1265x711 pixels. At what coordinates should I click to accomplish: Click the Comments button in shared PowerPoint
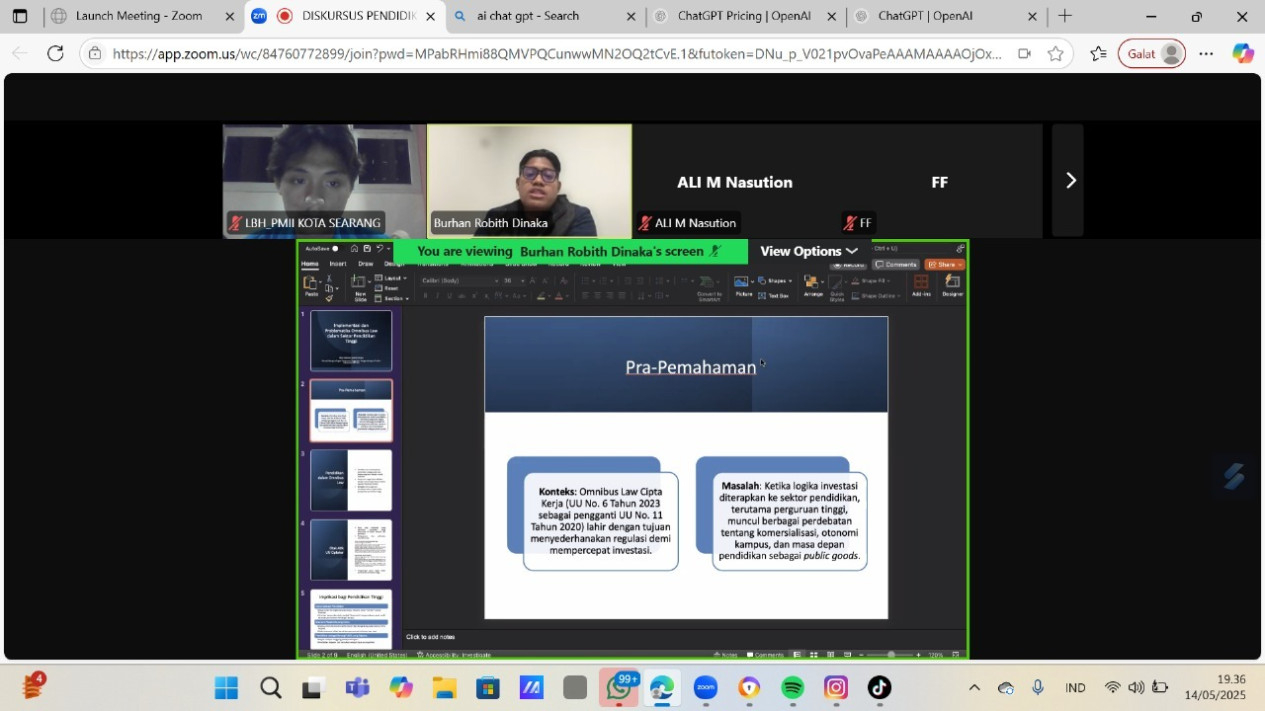895,265
